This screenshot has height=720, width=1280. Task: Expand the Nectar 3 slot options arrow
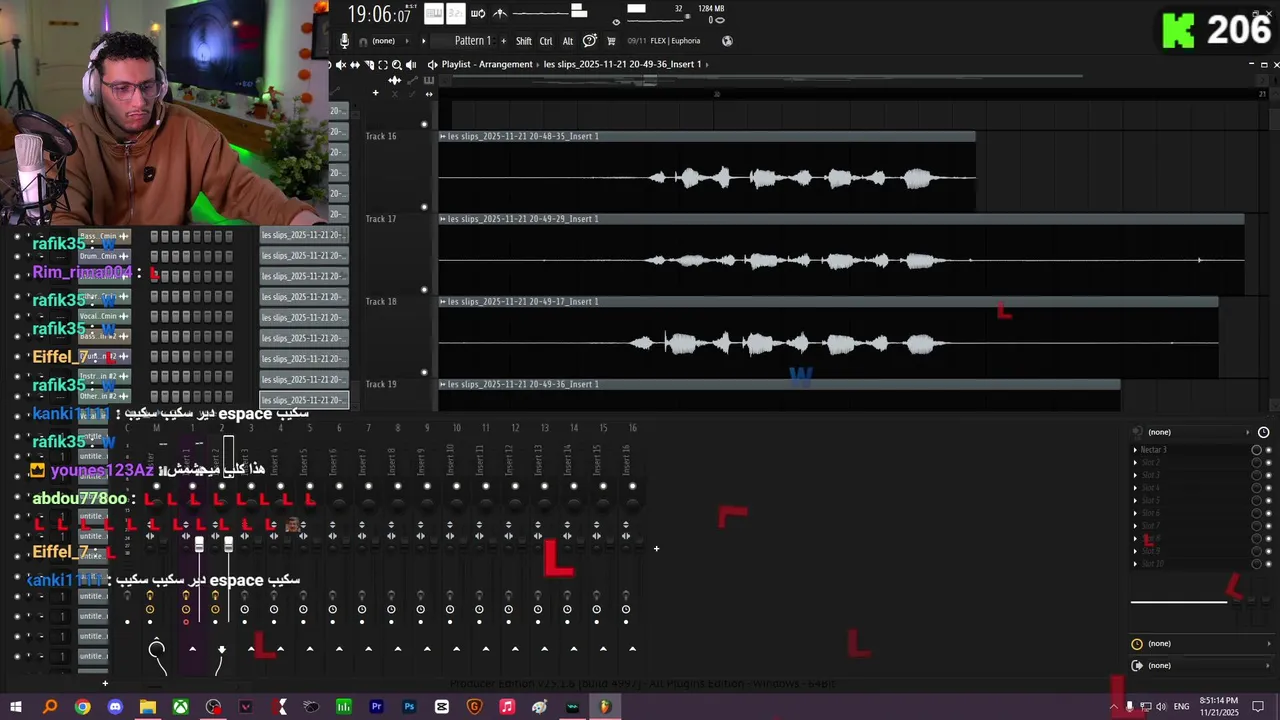coord(1135,450)
